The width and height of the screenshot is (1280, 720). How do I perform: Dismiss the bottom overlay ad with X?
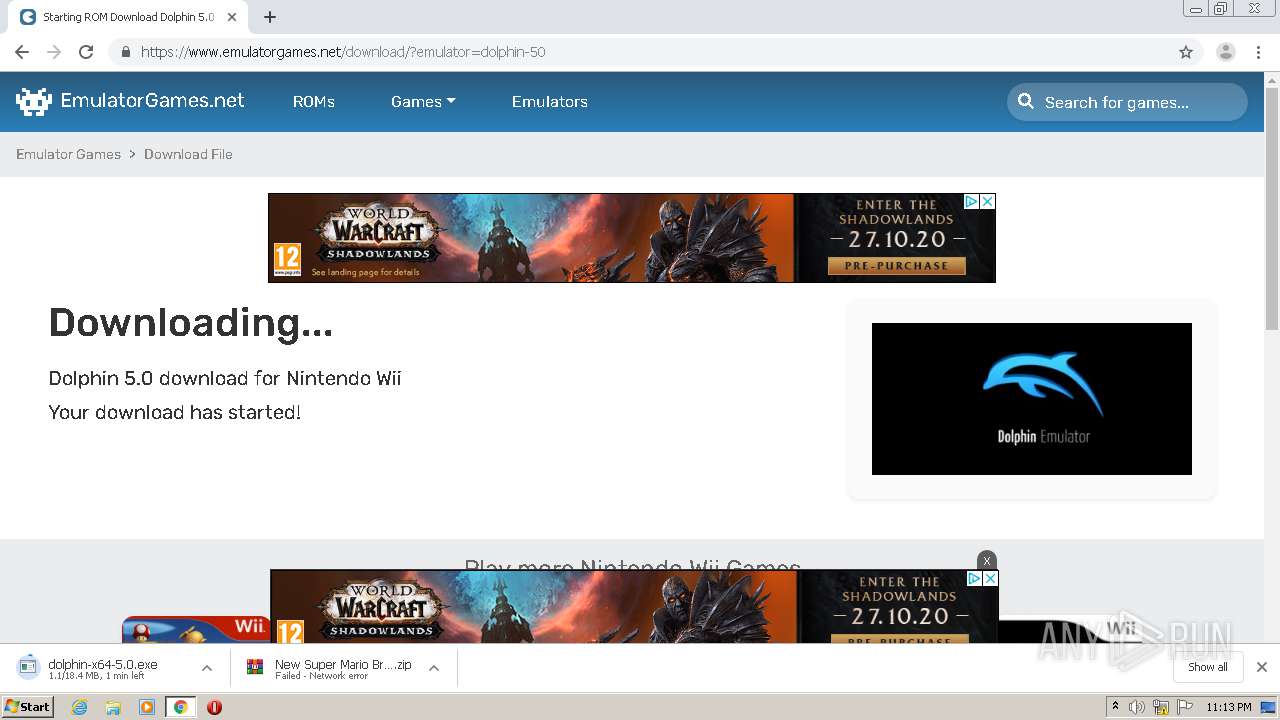(x=986, y=560)
